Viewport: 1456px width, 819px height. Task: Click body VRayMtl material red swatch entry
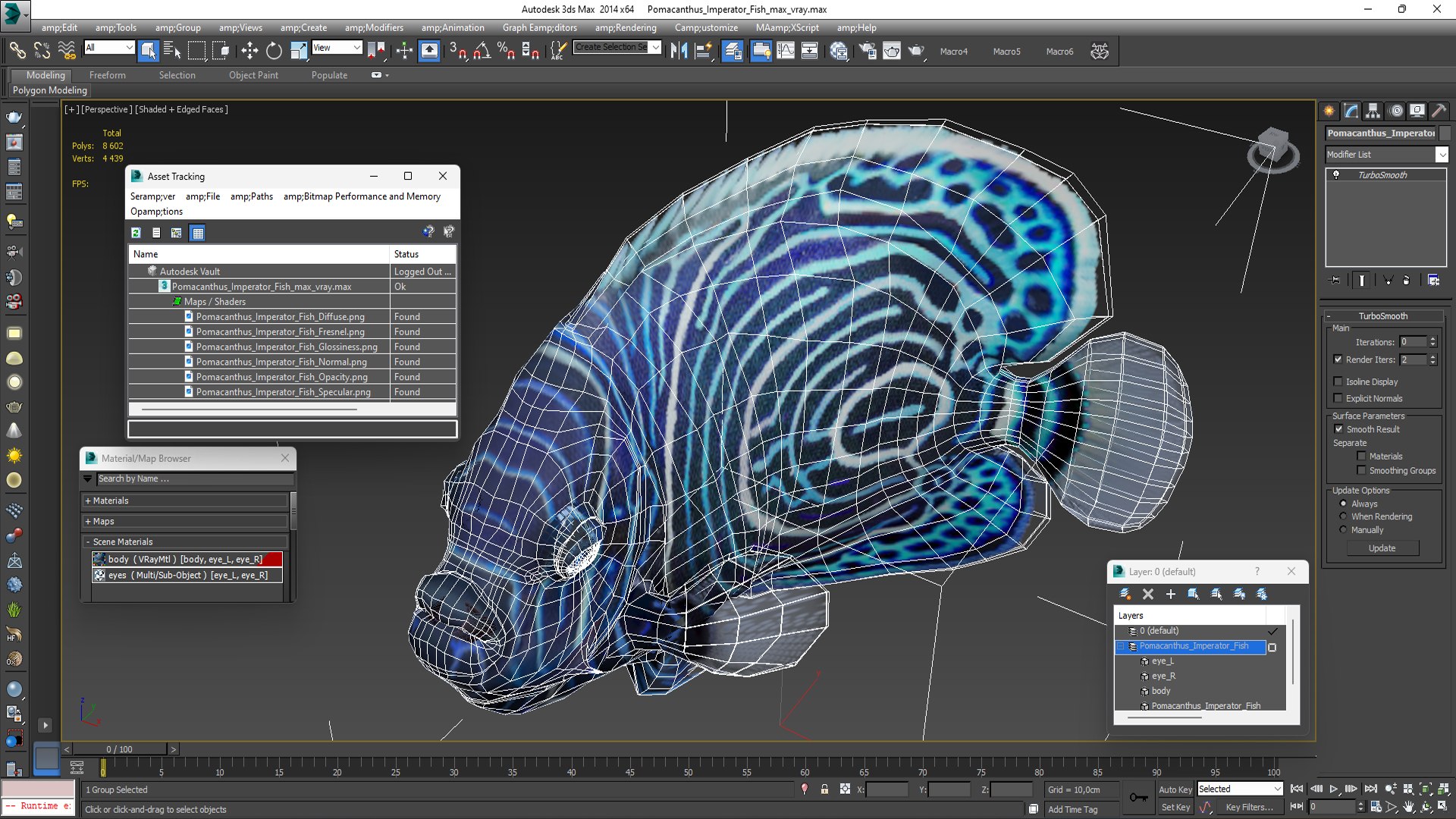187,560
